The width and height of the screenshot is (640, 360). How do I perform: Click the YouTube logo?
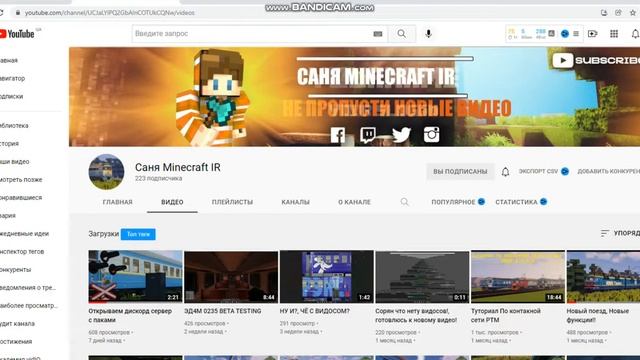[17, 34]
